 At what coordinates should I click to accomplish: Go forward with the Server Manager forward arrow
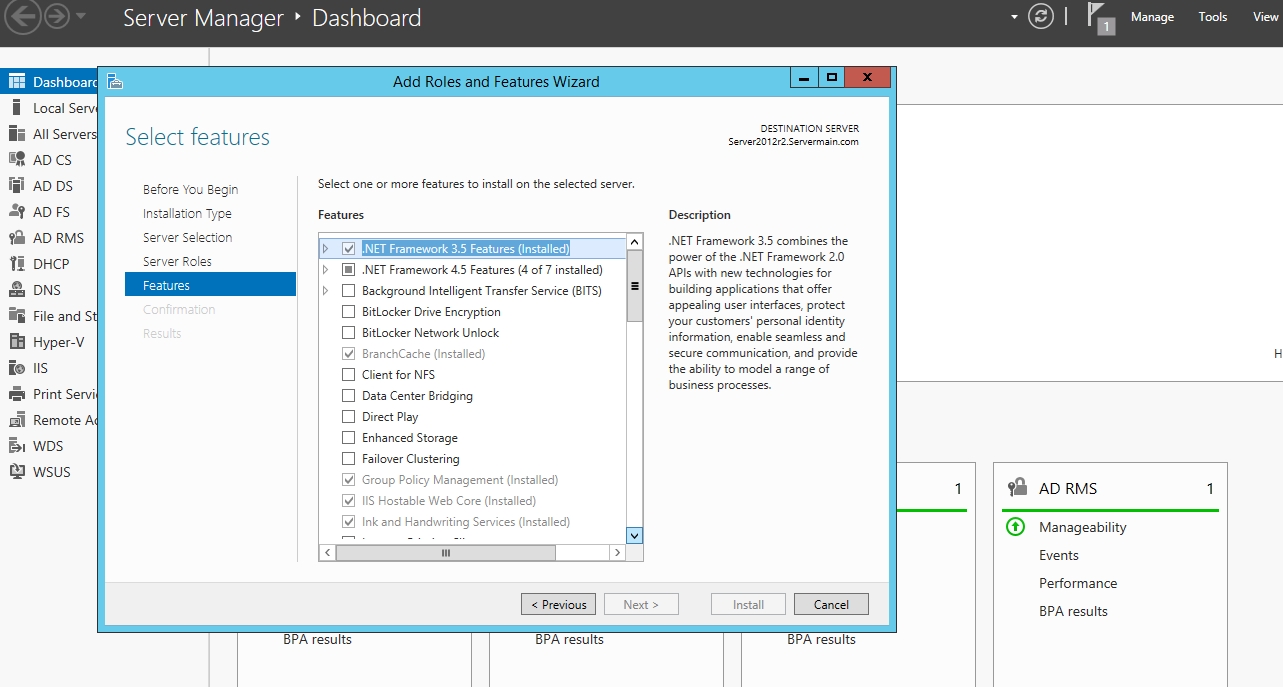click(x=56, y=16)
